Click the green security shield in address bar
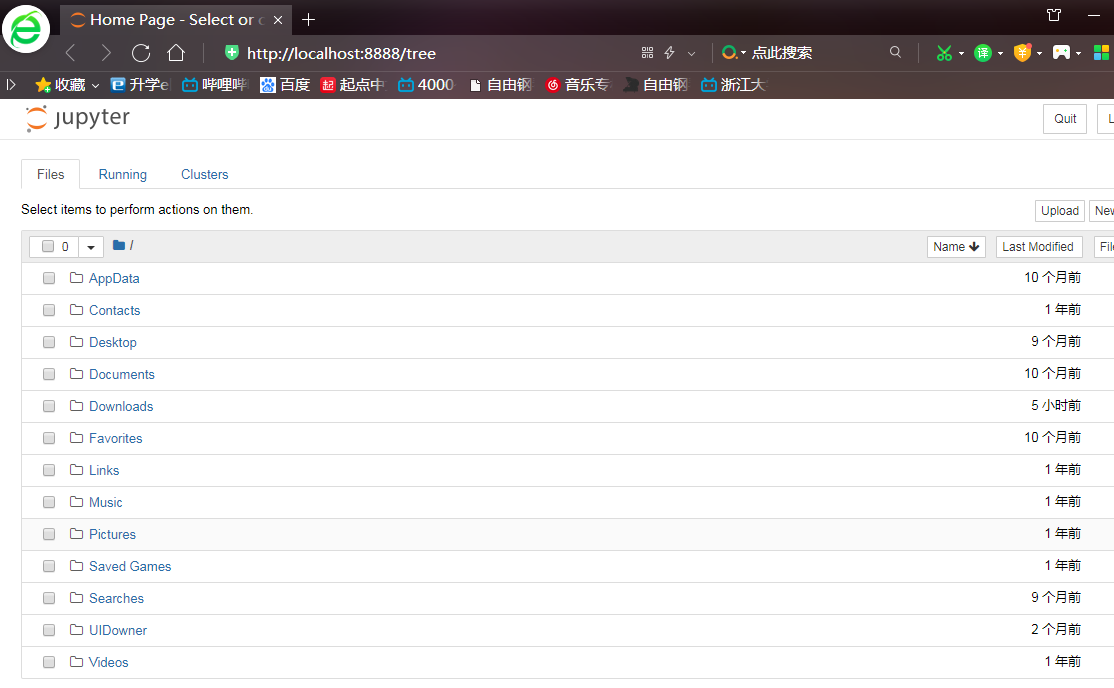The height and width of the screenshot is (688, 1114). point(232,53)
